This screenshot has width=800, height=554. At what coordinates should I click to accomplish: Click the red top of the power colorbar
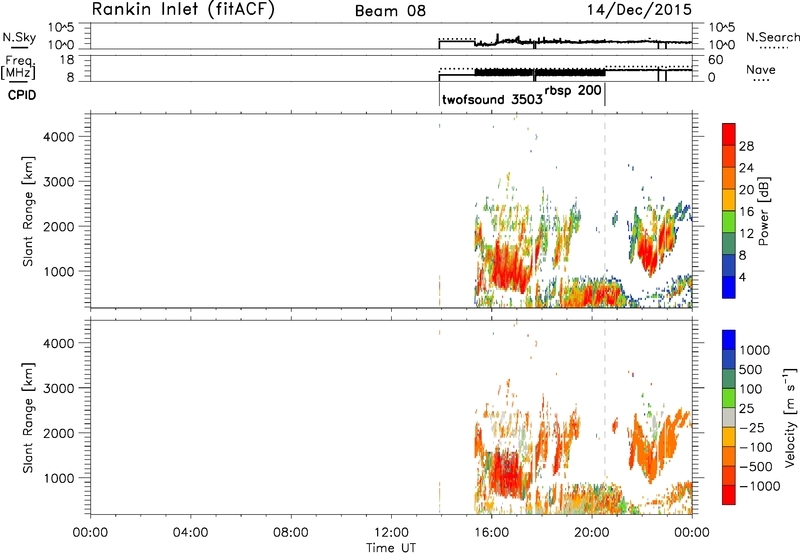tap(729, 134)
